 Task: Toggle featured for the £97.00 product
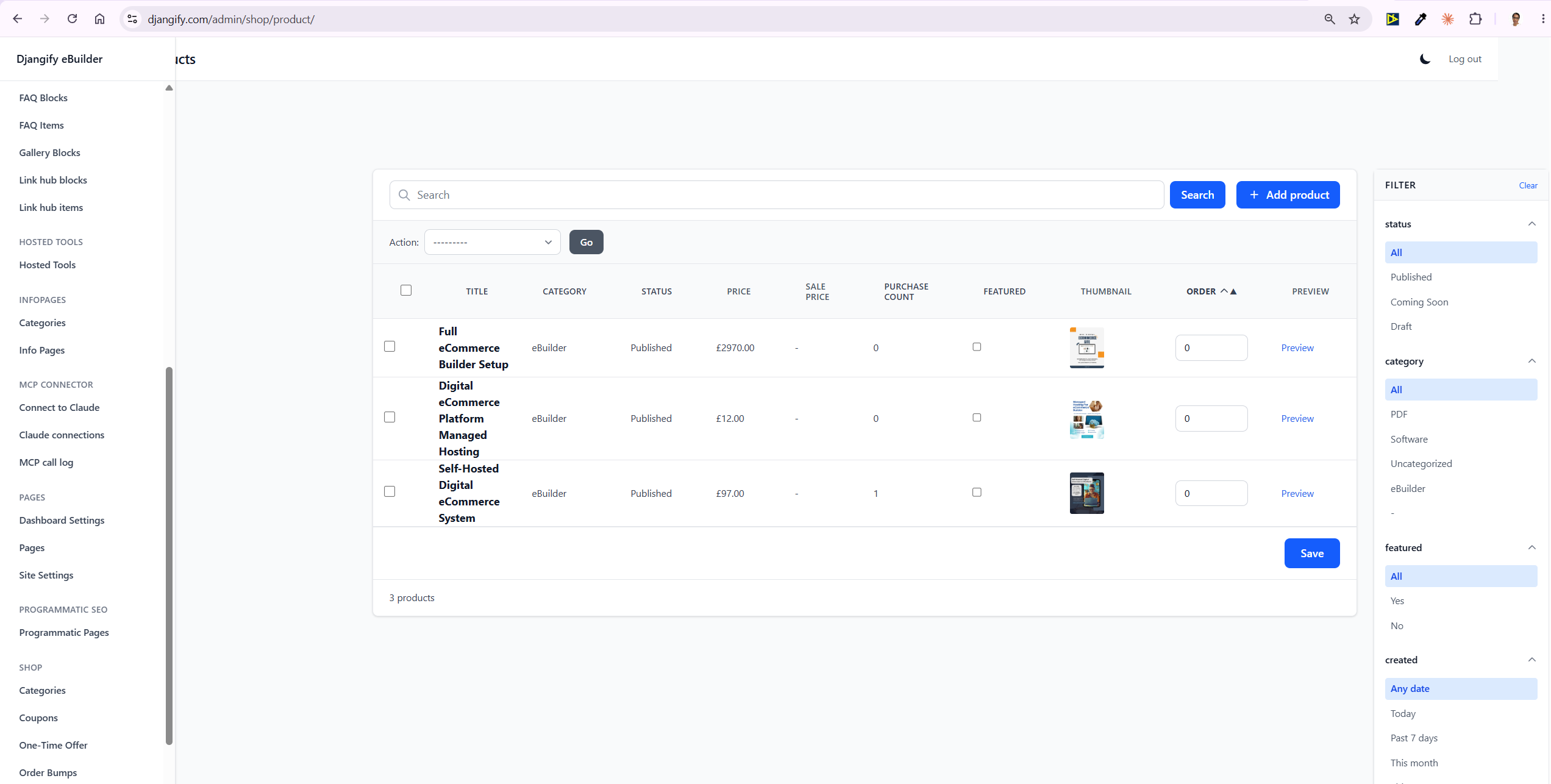(x=977, y=493)
